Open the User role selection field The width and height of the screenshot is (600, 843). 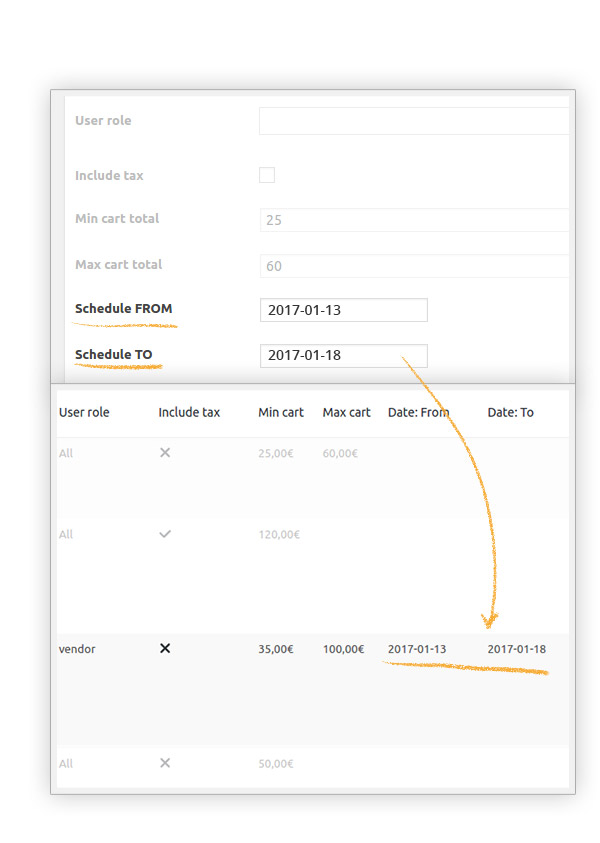413,120
